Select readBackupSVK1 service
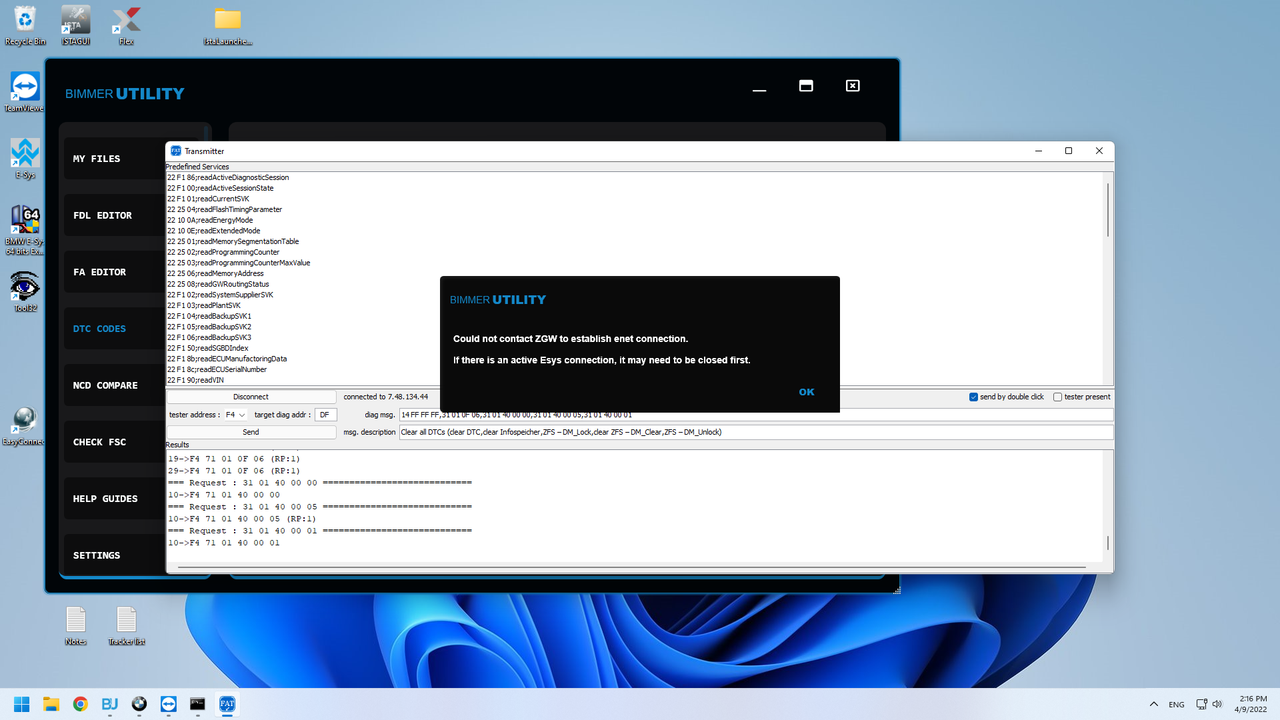 tap(209, 316)
